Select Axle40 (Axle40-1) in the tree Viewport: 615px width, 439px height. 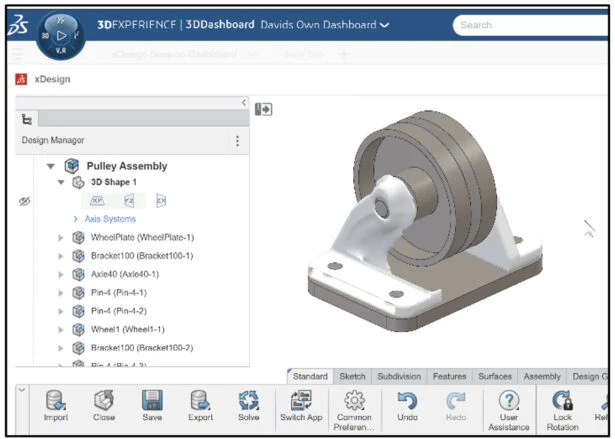click(x=124, y=274)
